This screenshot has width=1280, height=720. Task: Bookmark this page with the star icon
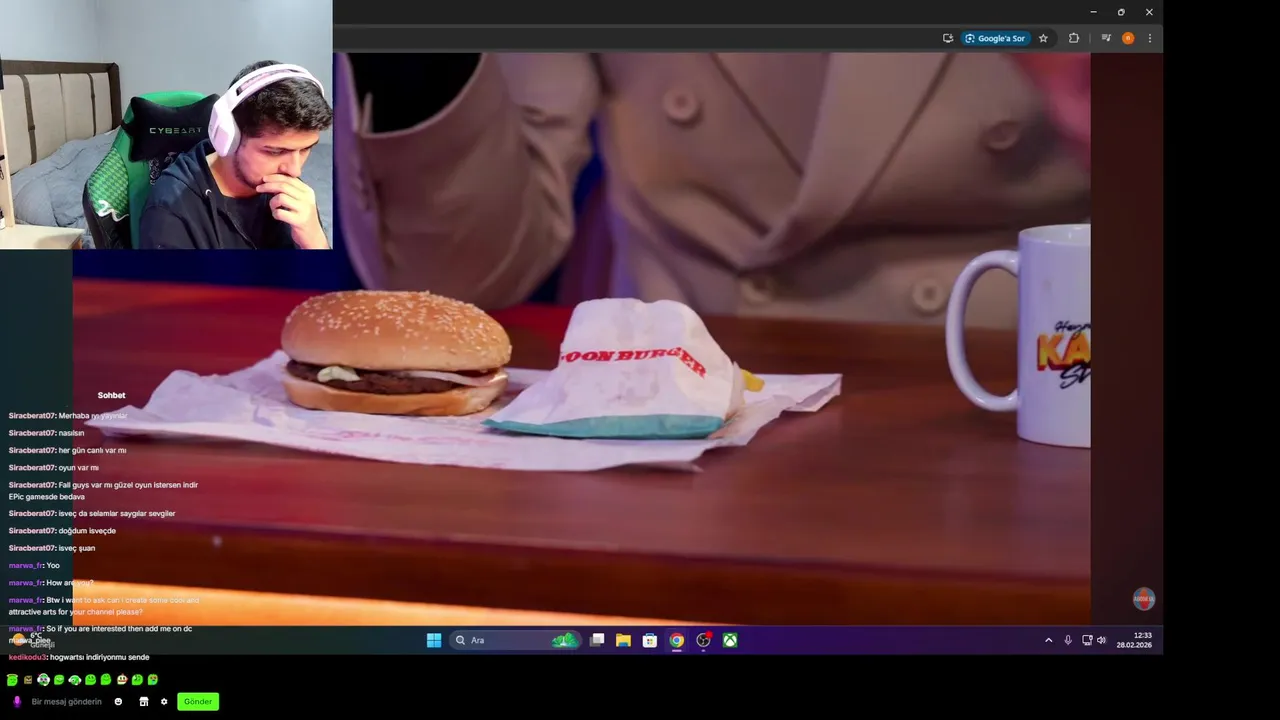coord(1043,38)
